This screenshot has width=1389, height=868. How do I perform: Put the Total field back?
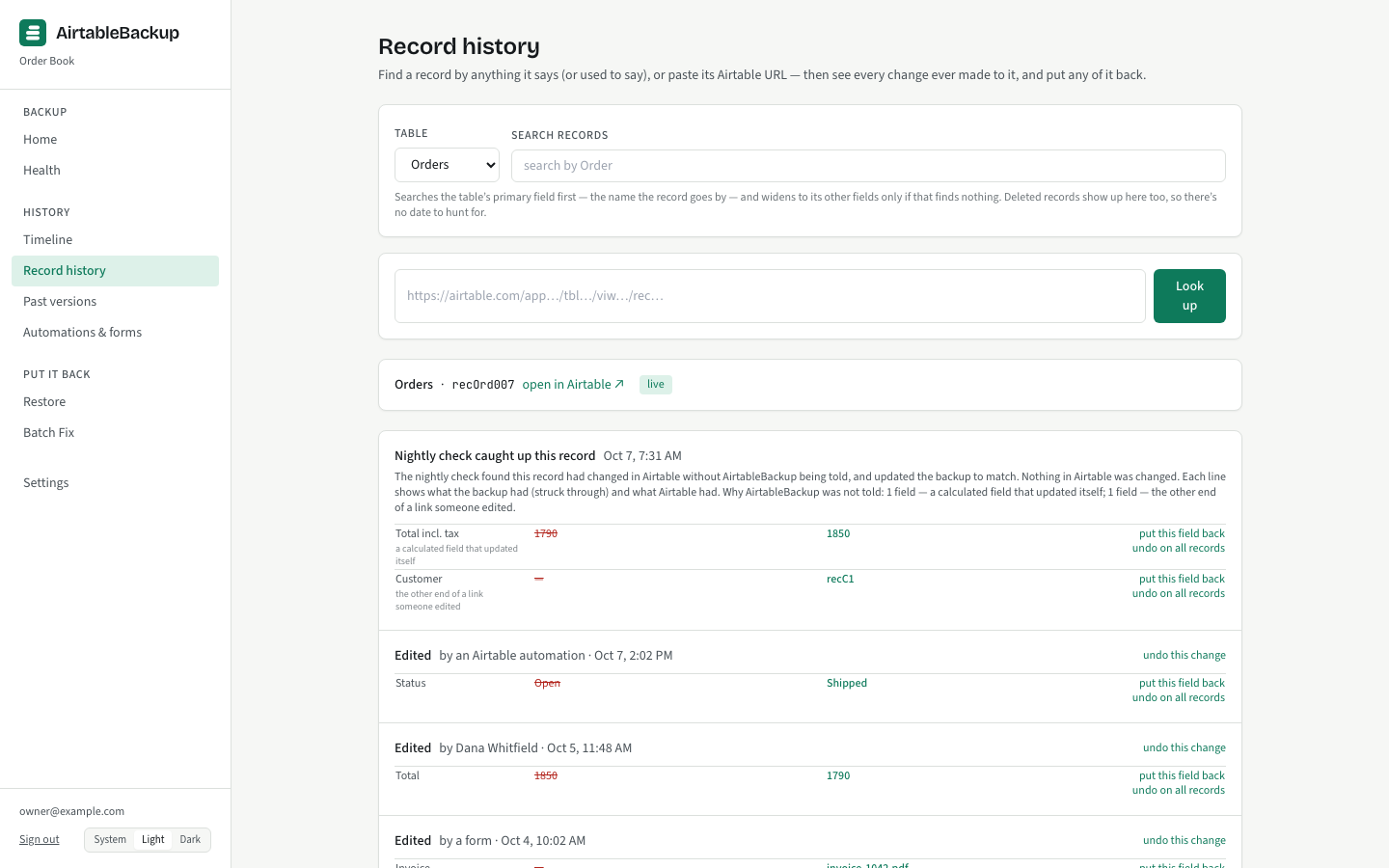click(x=1182, y=775)
